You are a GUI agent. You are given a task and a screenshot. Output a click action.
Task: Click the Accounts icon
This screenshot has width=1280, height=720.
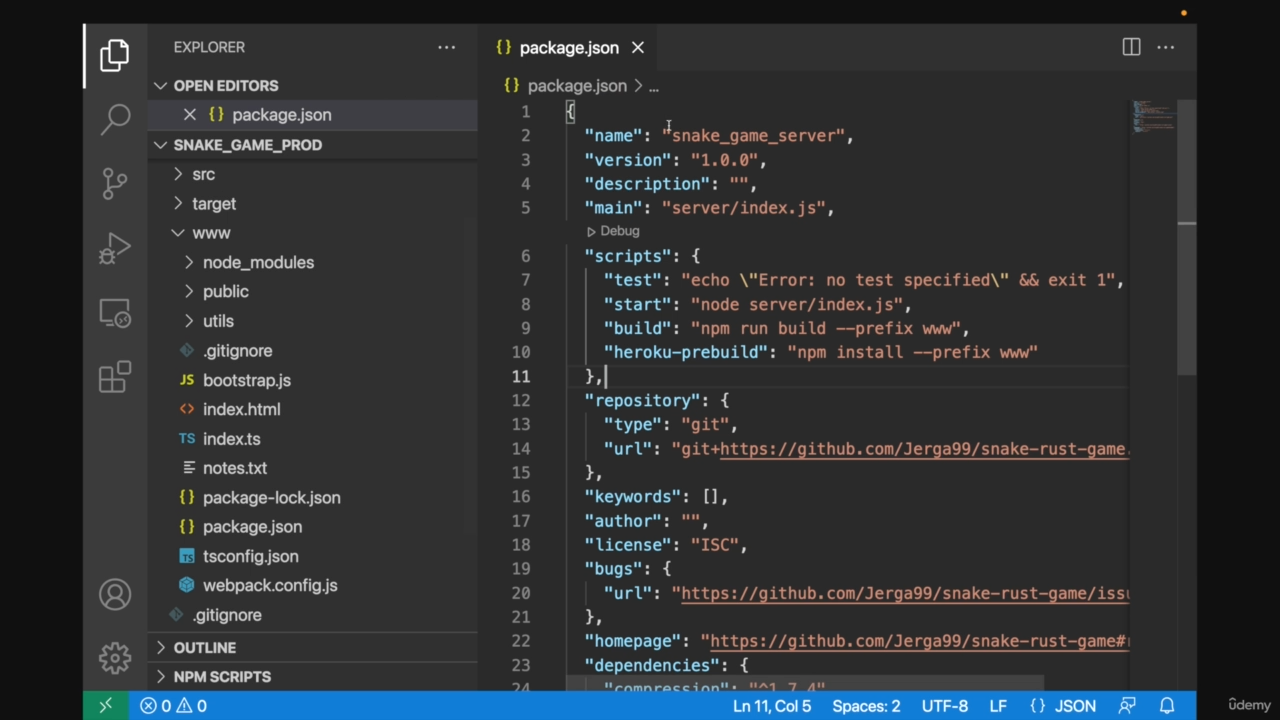pyautogui.click(x=115, y=595)
